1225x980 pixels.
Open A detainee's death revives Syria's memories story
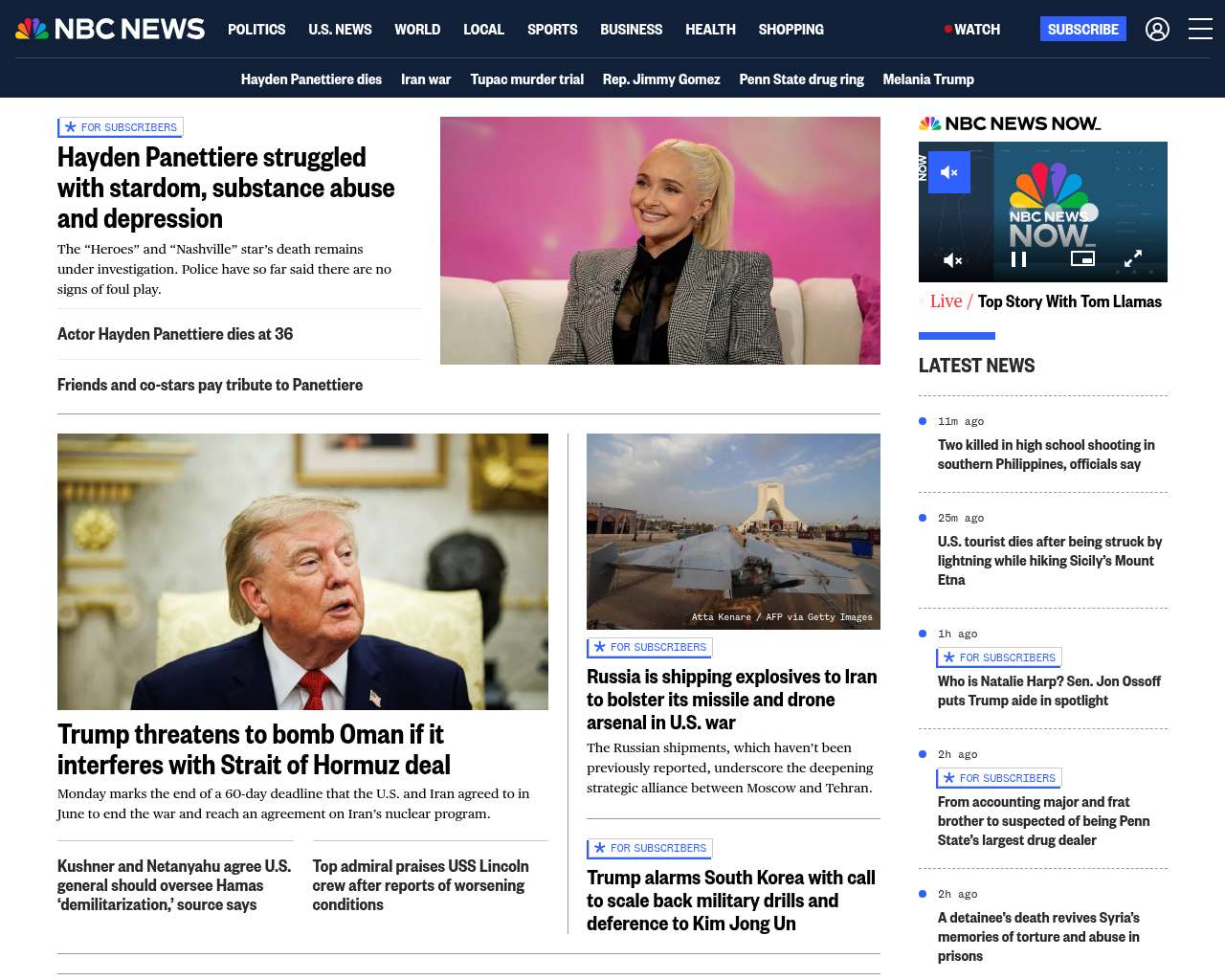[x=1038, y=937]
